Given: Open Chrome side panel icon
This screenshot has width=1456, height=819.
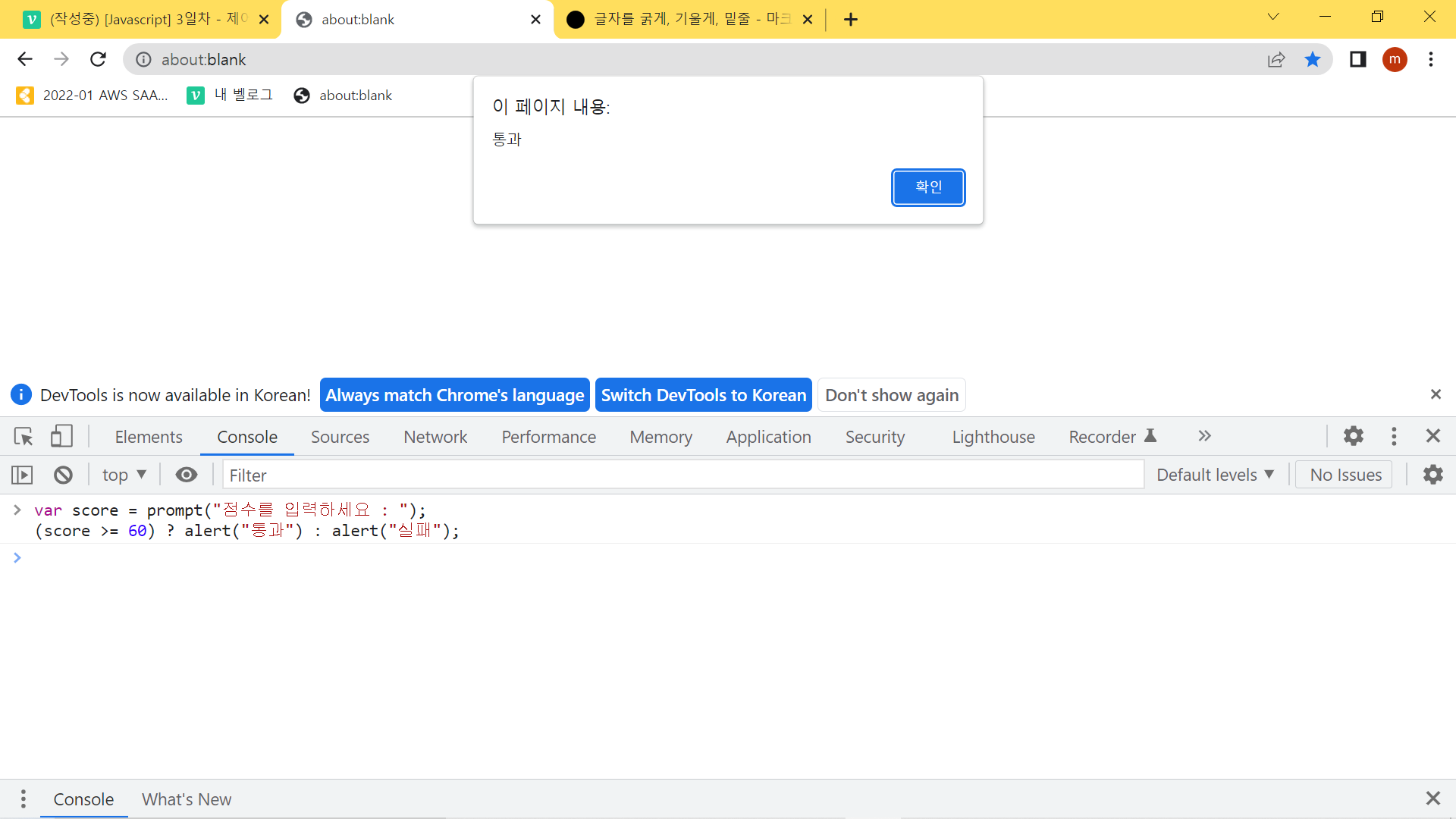Looking at the screenshot, I should [x=1357, y=59].
